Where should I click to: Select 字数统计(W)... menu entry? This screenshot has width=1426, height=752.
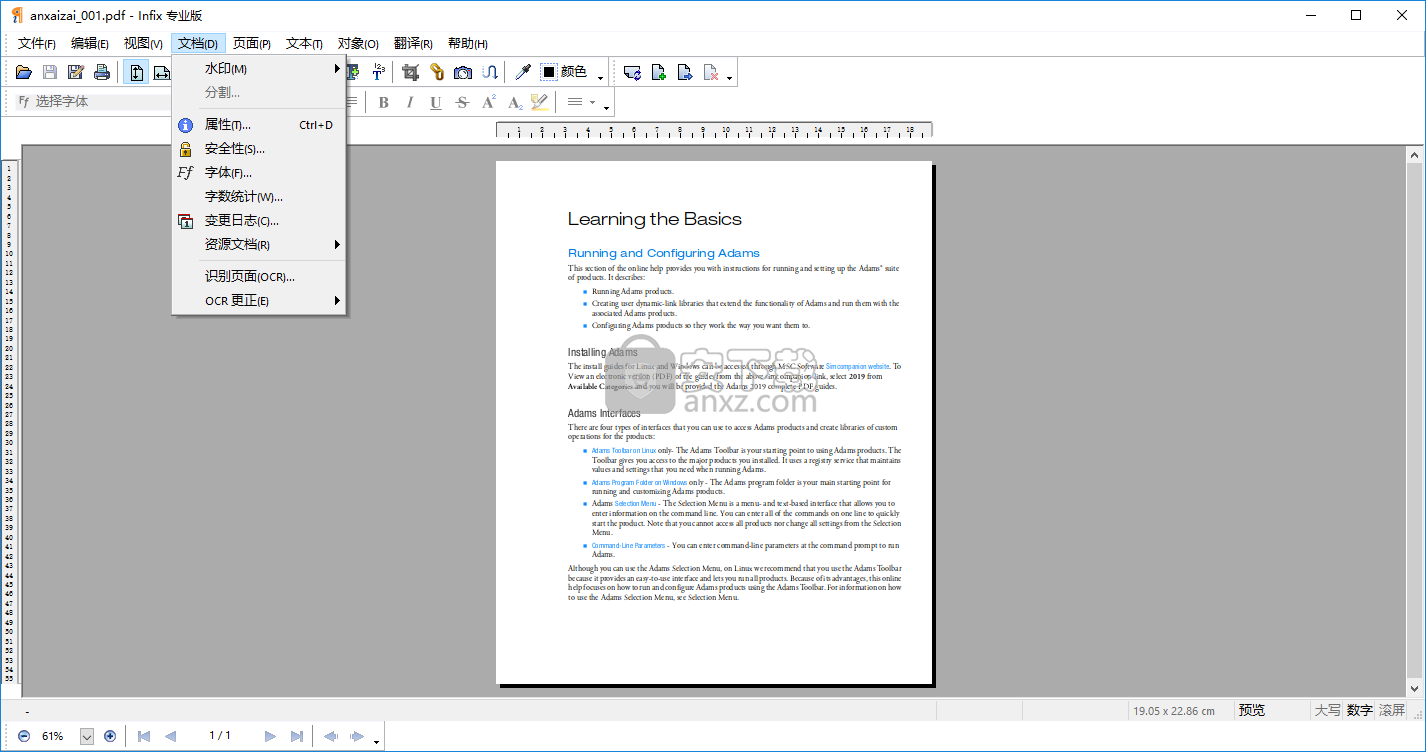click(x=259, y=197)
